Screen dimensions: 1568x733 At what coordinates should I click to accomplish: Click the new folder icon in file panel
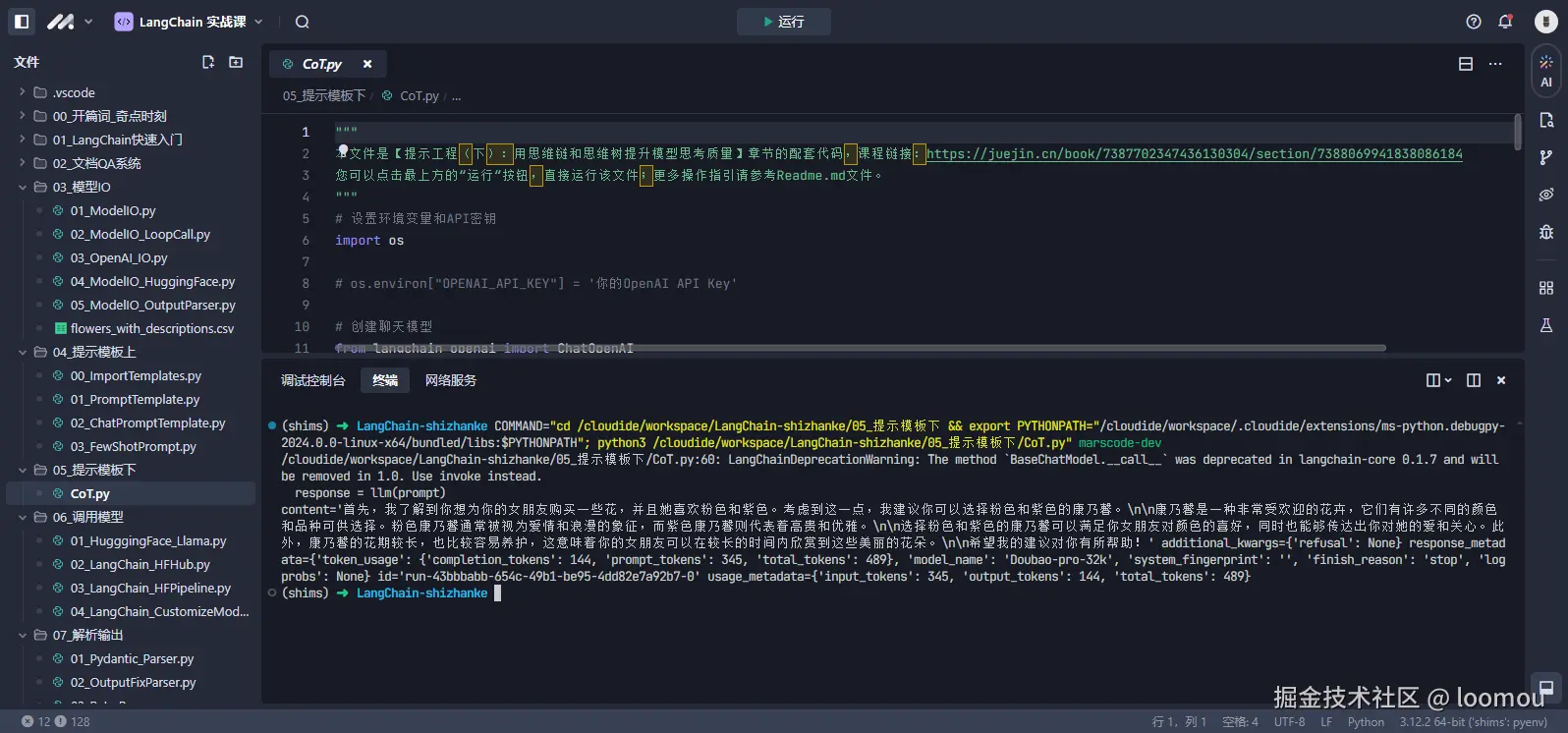click(x=236, y=62)
